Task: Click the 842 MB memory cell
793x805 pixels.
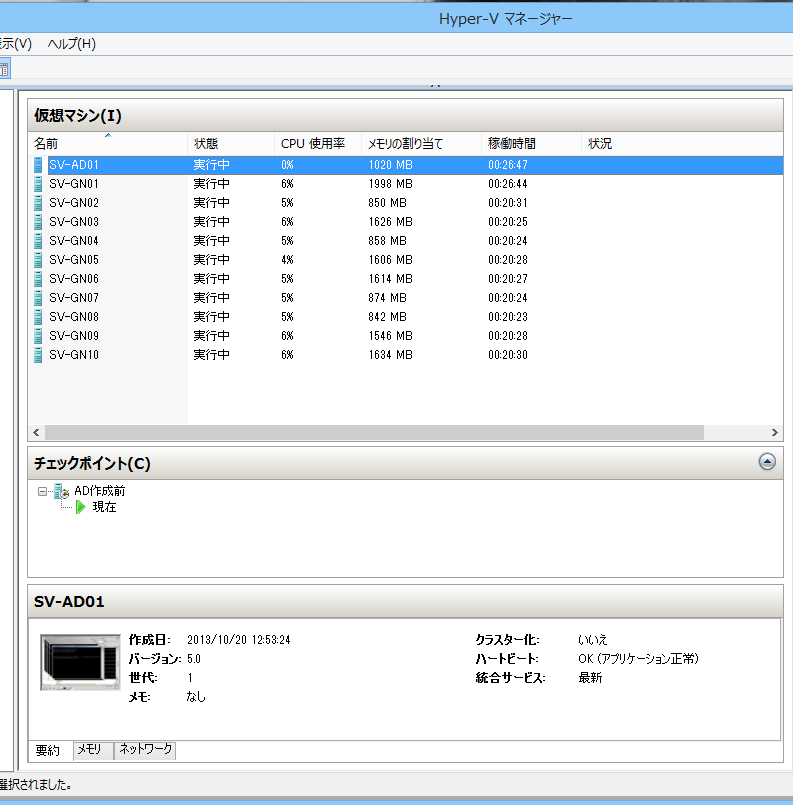Action: 388,317
